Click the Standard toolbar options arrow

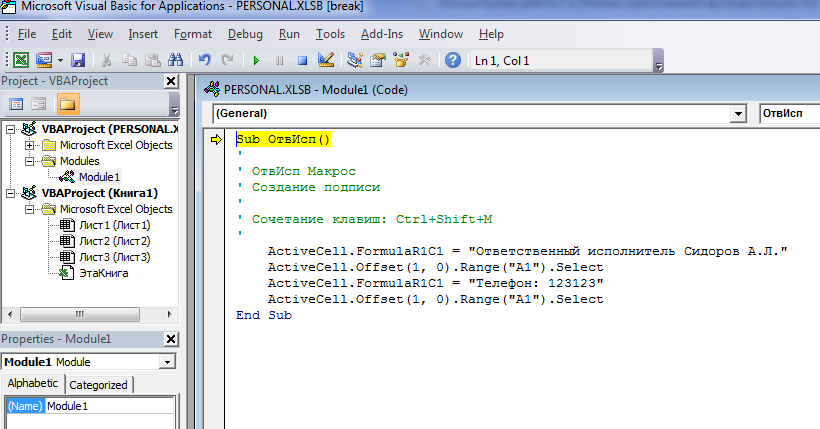tap(659, 61)
